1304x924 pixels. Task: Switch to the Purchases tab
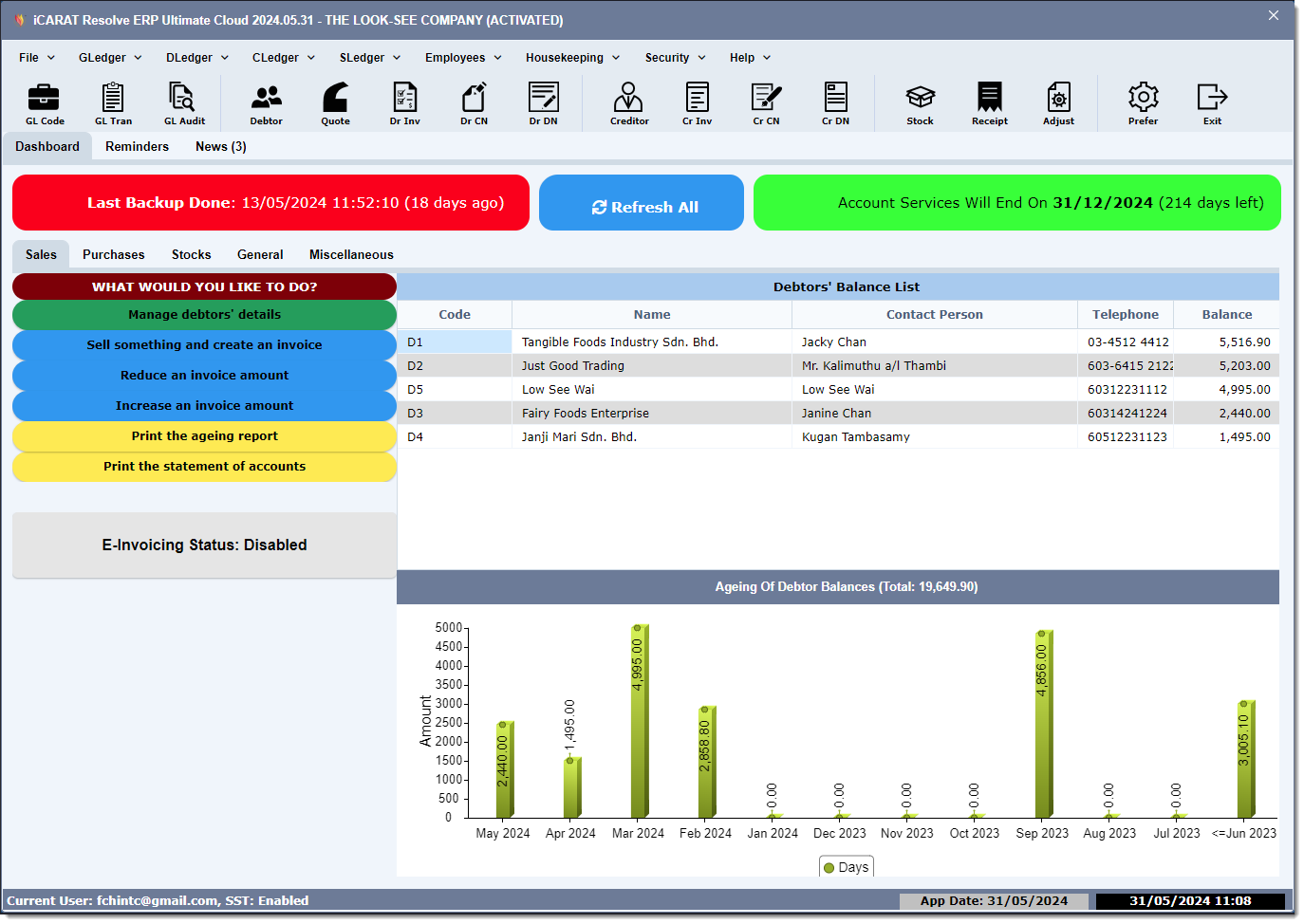tap(114, 254)
